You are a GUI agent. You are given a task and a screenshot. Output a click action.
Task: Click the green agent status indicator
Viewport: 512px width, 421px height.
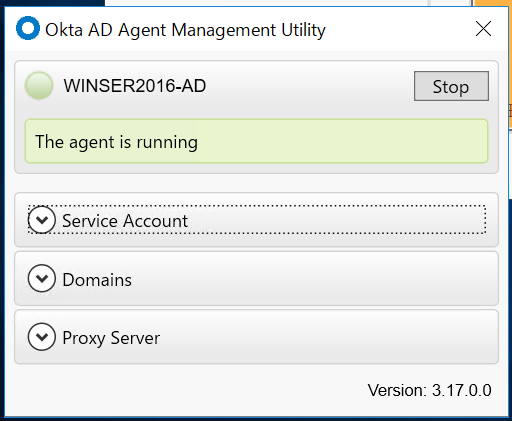(x=39, y=85)
